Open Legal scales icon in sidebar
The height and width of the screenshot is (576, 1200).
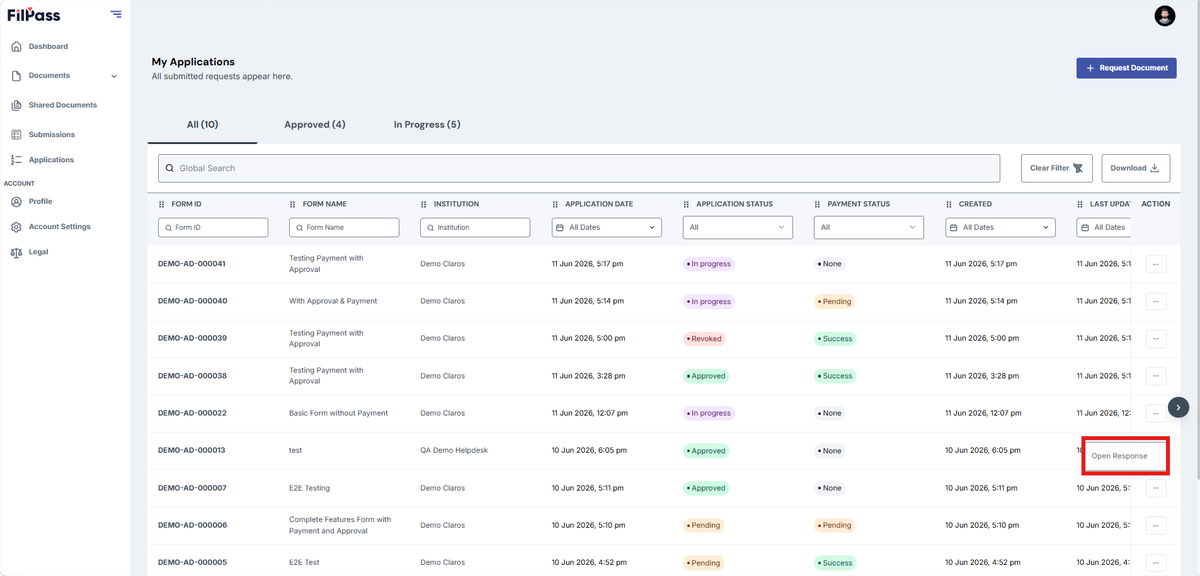click(16, 252)
